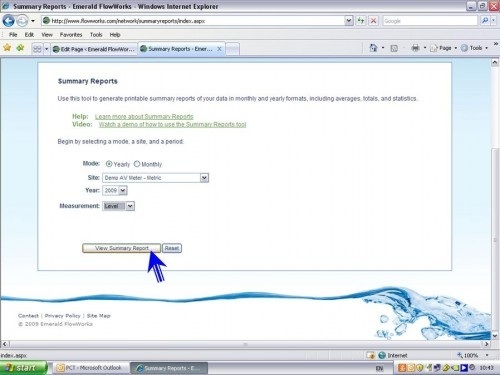This screenshot has height=375, width=500.
Task: Open the Site Map footer link
Action: click(99, 316)
